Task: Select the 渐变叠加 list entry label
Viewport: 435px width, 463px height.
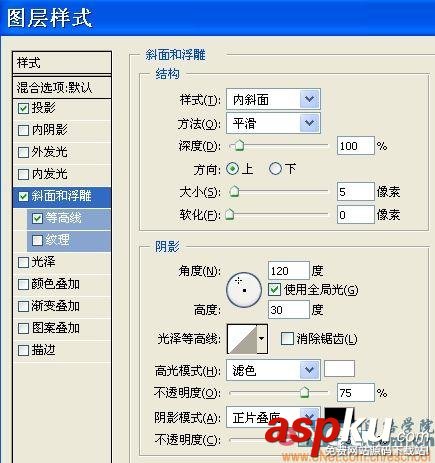Action: 55,306
